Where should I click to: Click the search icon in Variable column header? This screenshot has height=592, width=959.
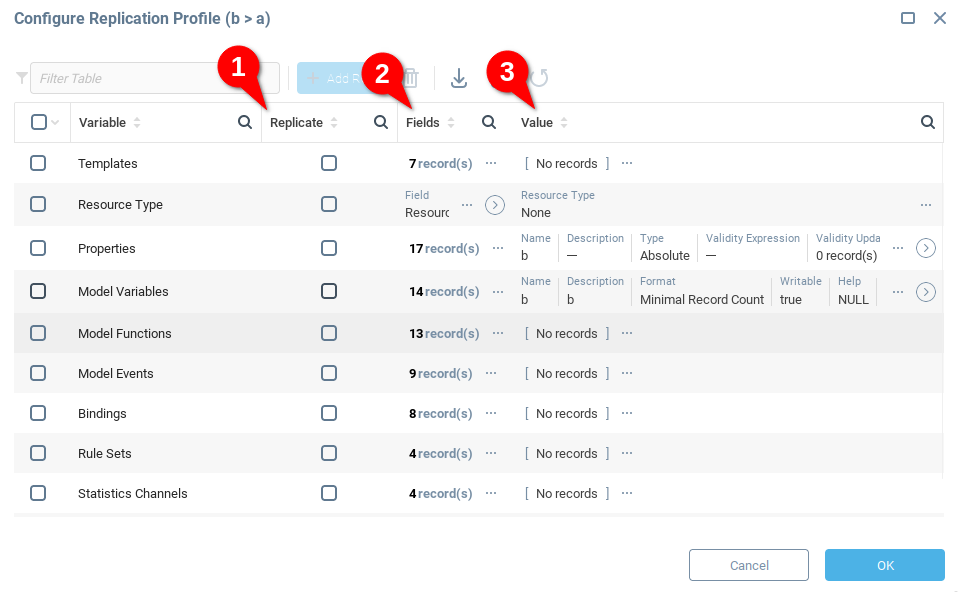pyautogui.click(x=244, y=122)
